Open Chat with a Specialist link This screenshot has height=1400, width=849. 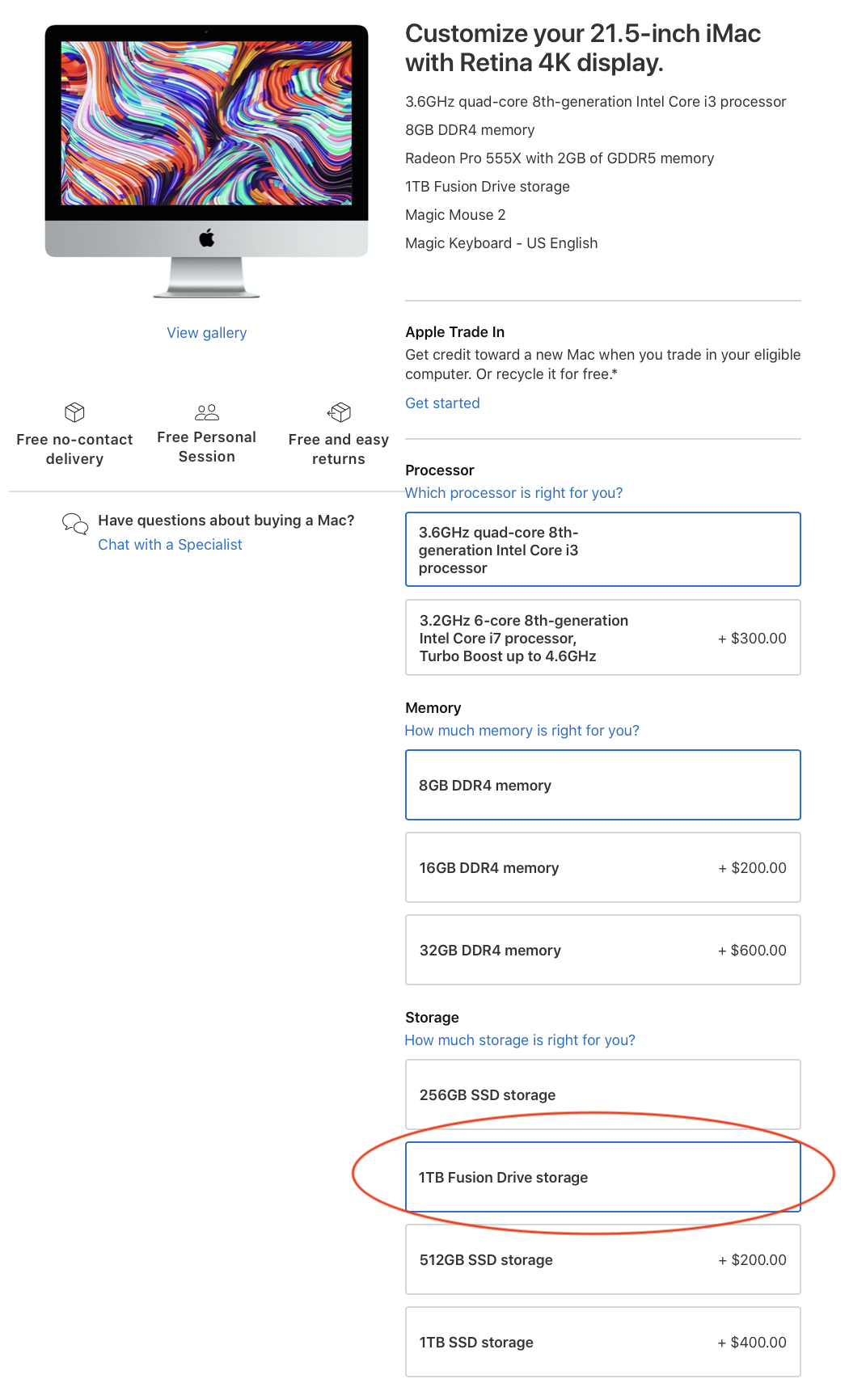(170, 545)
